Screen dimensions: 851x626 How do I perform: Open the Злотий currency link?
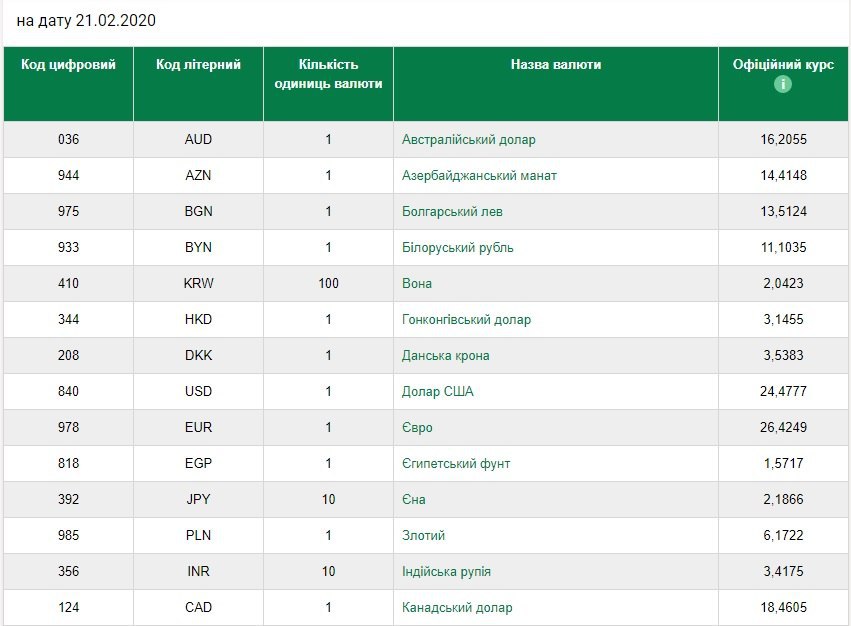tap(423, 536)
